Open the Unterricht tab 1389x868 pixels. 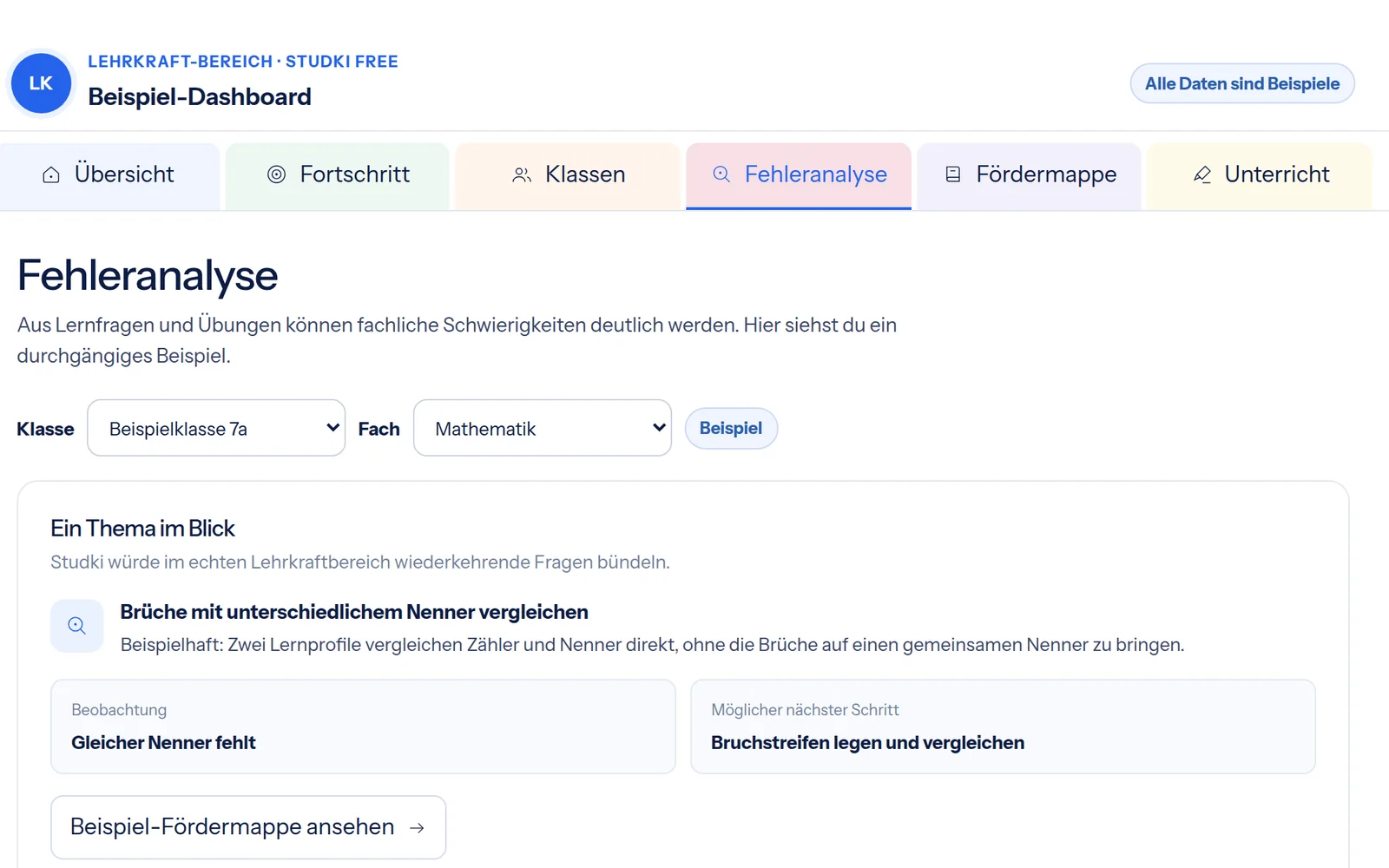1259,176
